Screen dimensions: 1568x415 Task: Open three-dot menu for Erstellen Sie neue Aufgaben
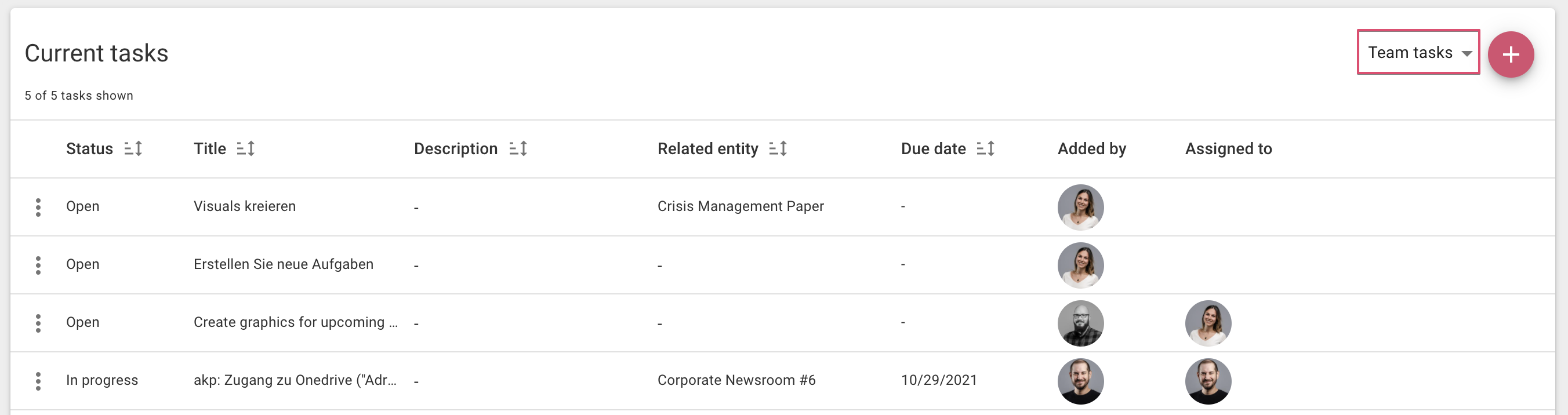pos(38,265)
